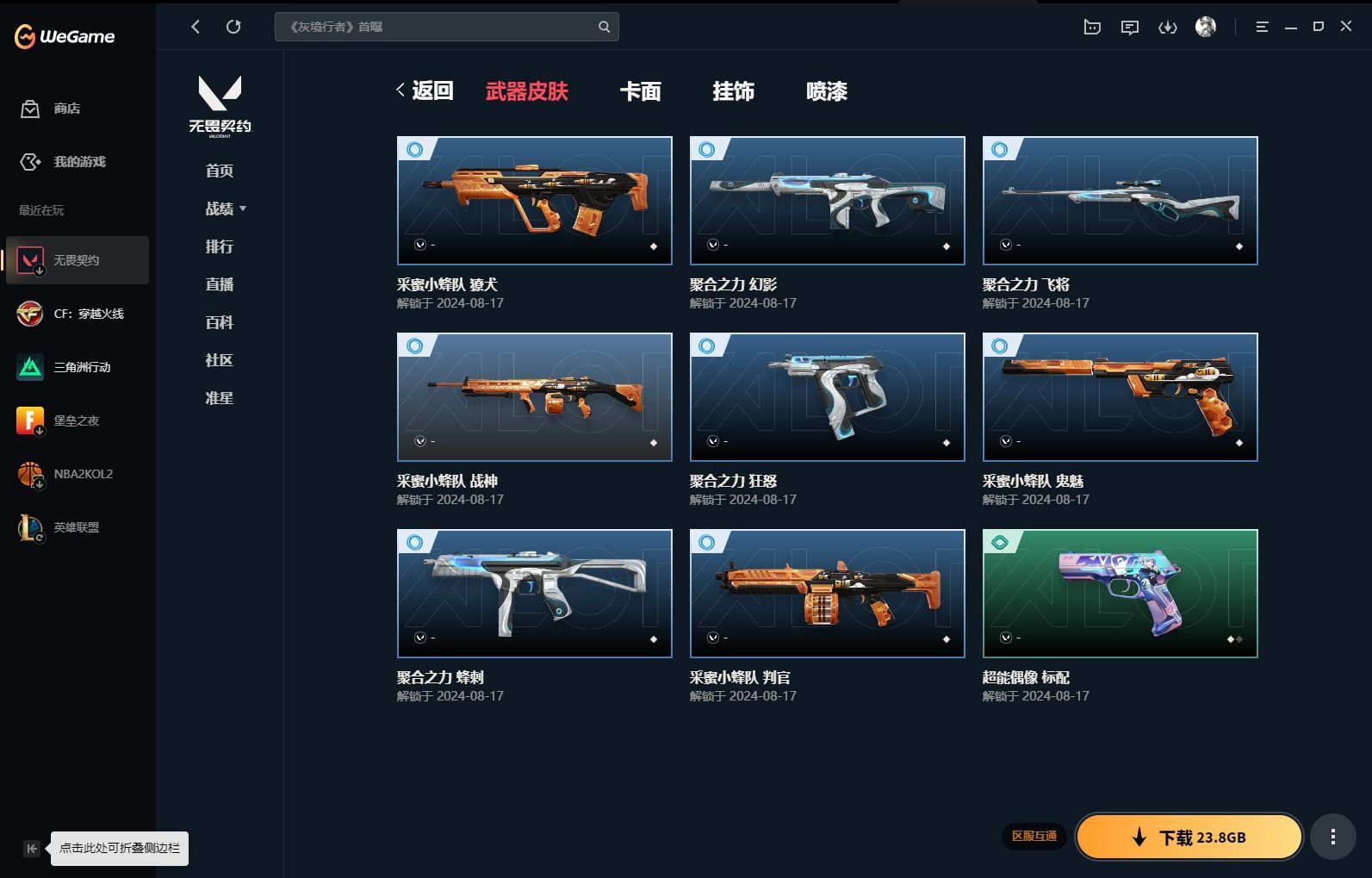Click the 区服互通 badge button
This screenshot has height=878, width=1372.
1034,836
